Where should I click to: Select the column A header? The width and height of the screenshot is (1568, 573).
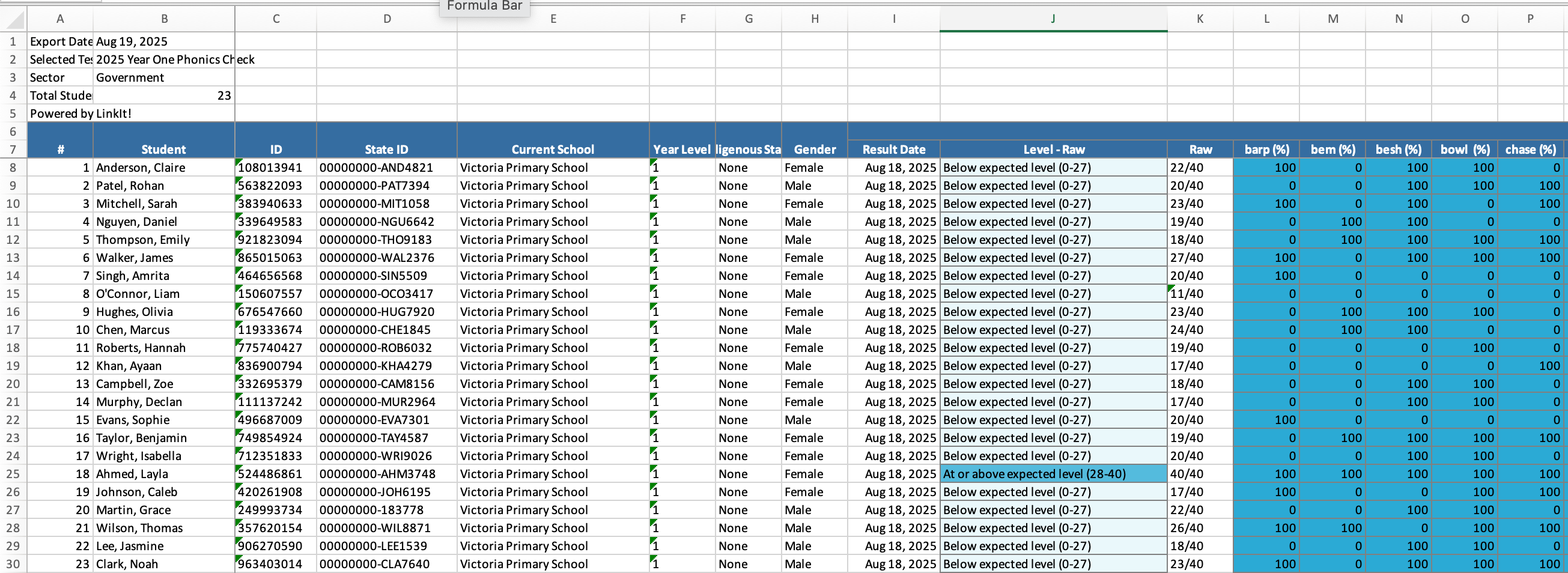tap(59, 19)
